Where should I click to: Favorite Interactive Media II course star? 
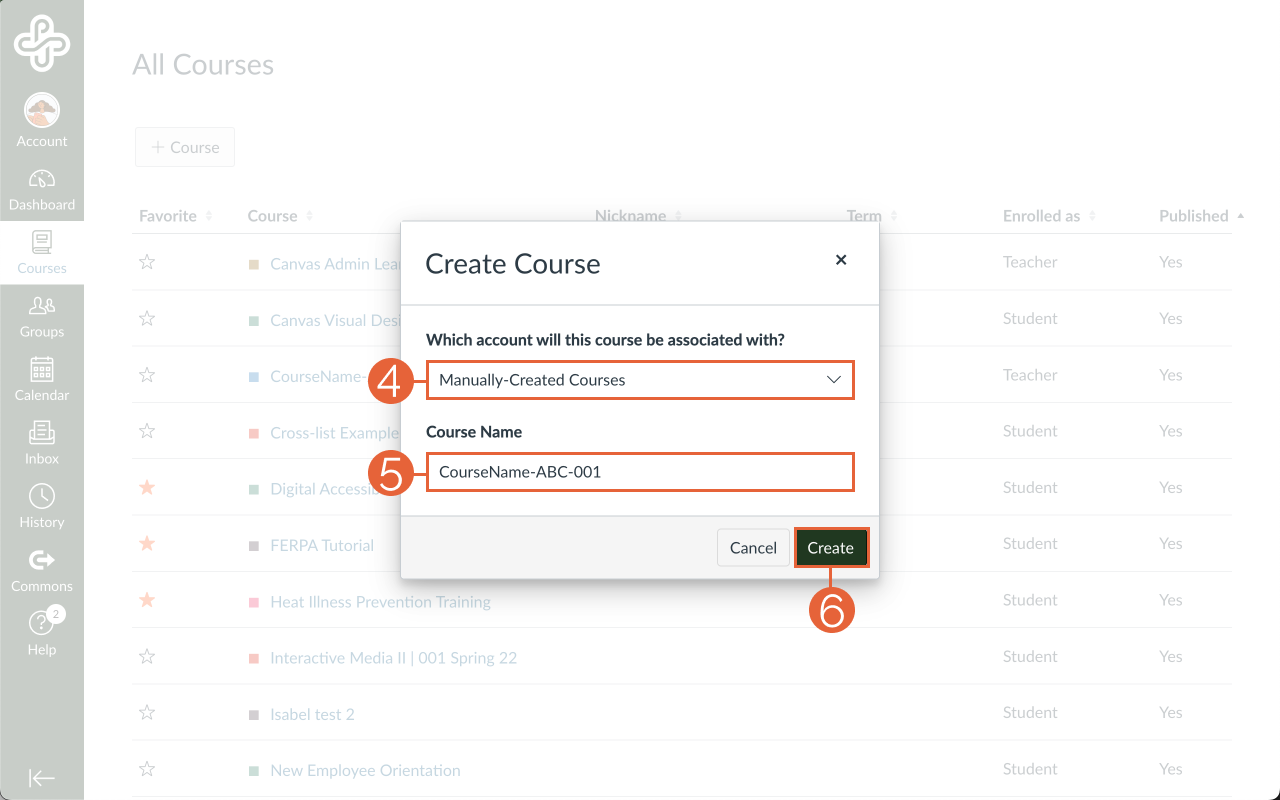click(147, 656)
